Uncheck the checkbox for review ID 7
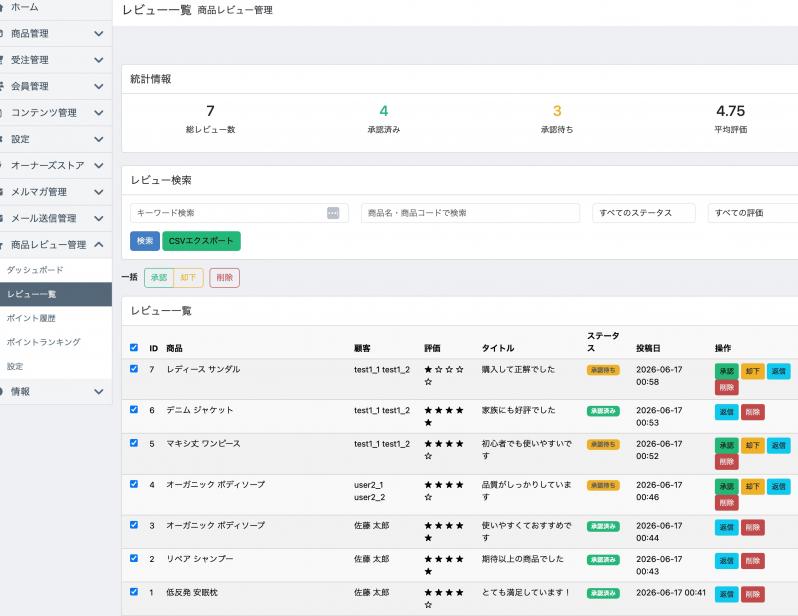This screenshot has height=616, width=798. pos(134,369)
